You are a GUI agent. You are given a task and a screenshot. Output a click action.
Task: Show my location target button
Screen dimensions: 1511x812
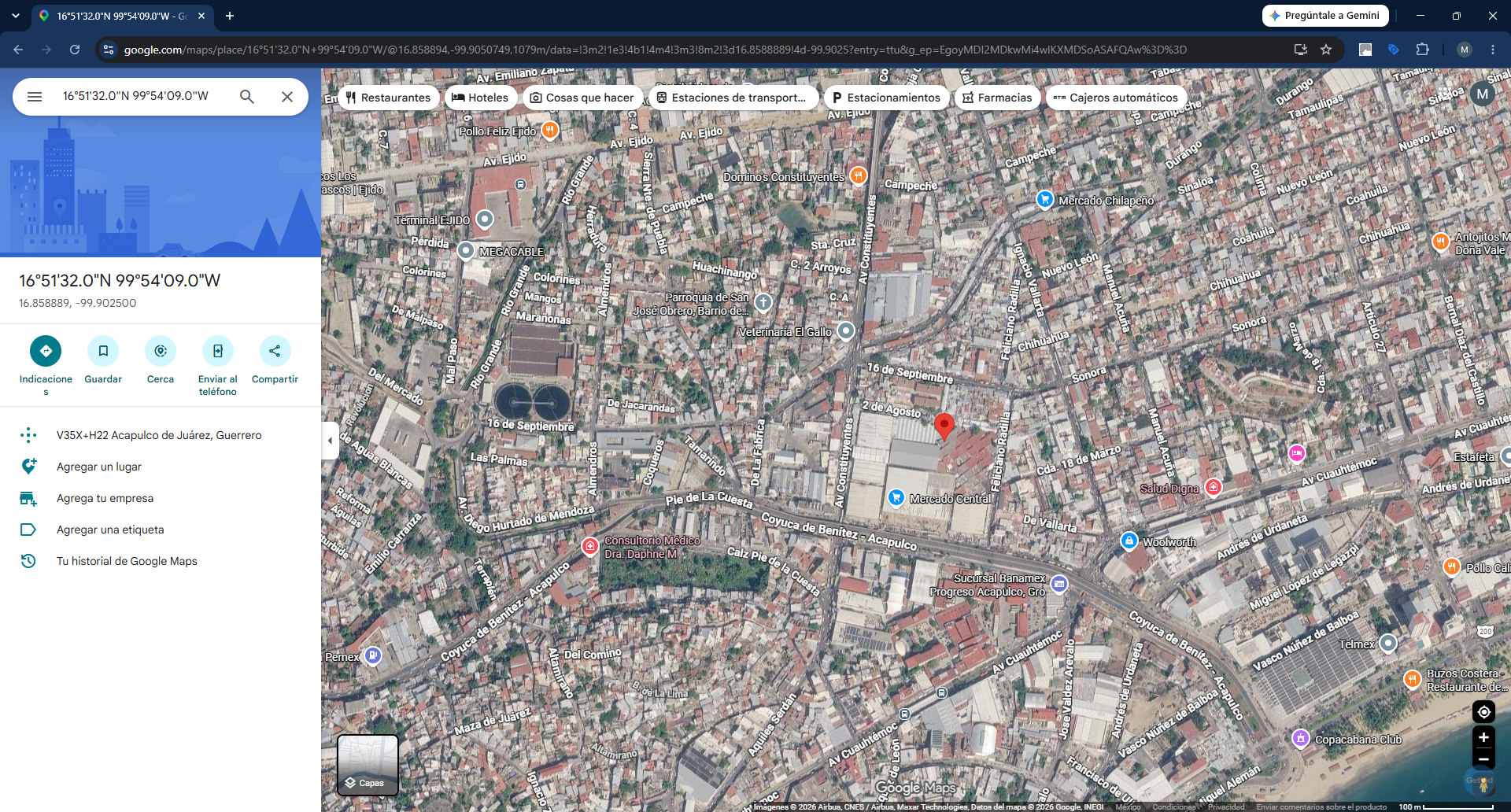[x=1483, y=712]
